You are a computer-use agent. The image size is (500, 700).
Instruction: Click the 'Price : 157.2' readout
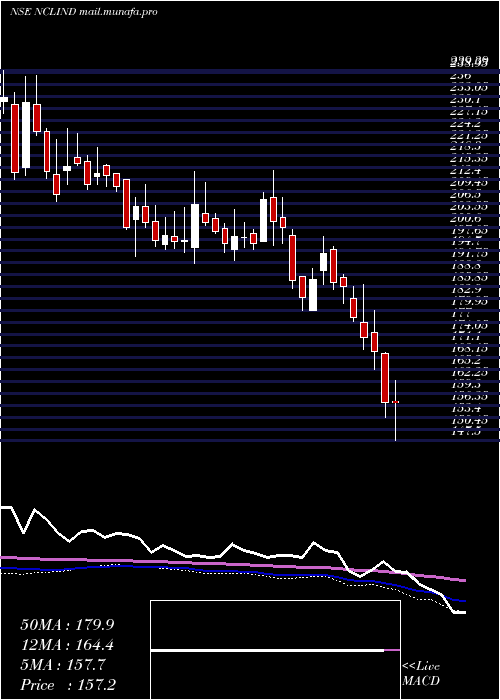tap(68, 685)
